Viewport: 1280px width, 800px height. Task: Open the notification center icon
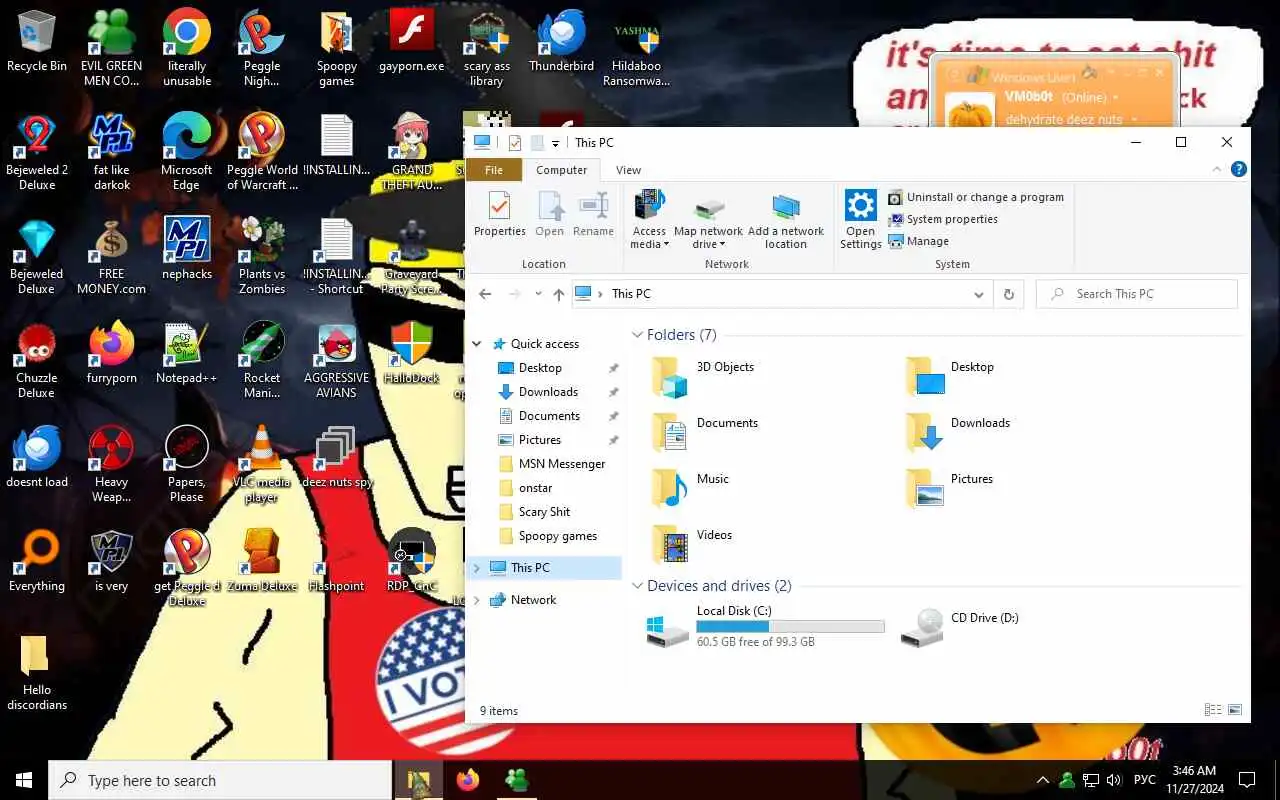coord(1247,780)
